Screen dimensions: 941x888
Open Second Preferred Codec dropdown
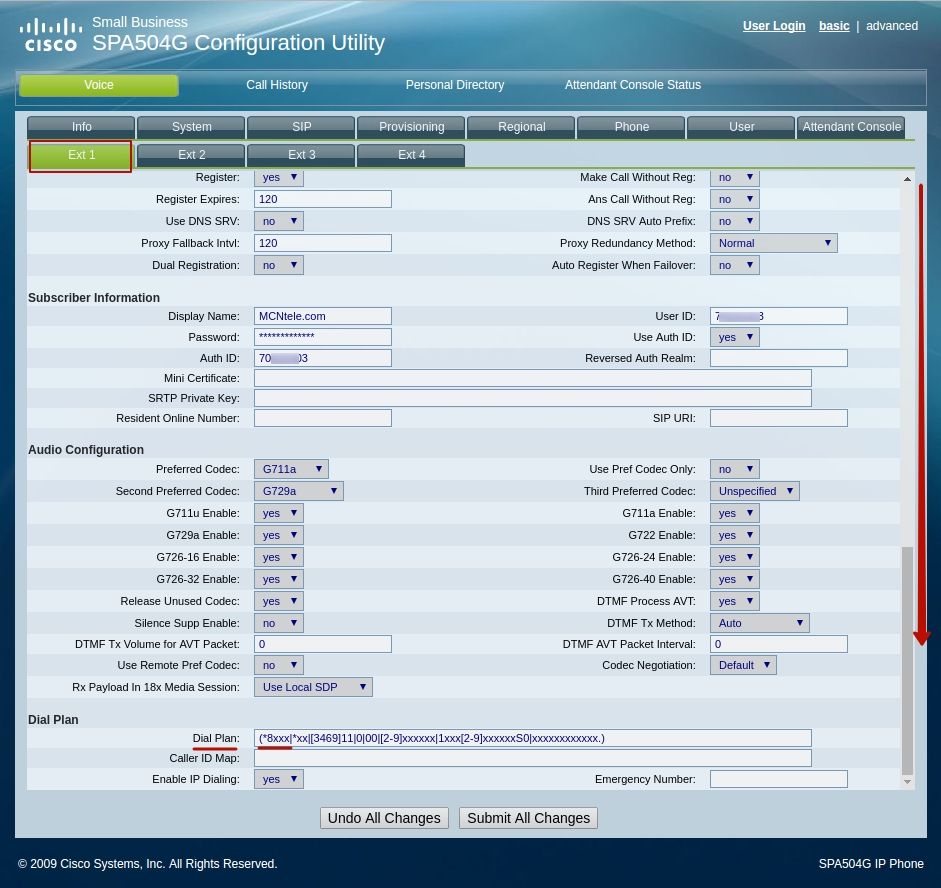click(x=299, y=491)
